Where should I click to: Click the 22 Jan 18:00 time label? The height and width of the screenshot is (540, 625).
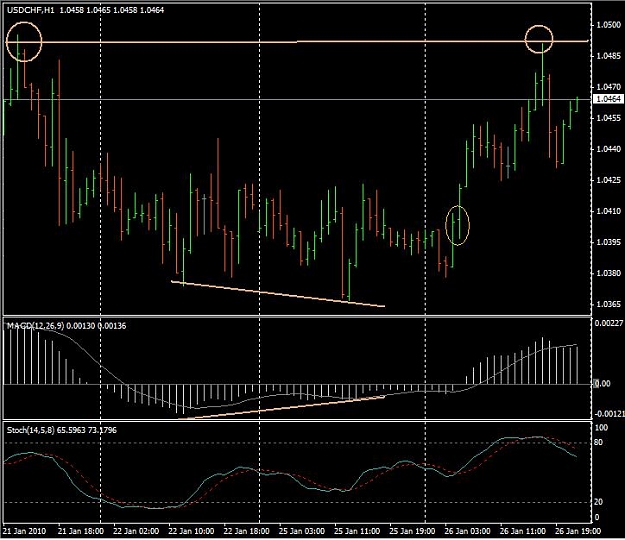tap(246, 532)
